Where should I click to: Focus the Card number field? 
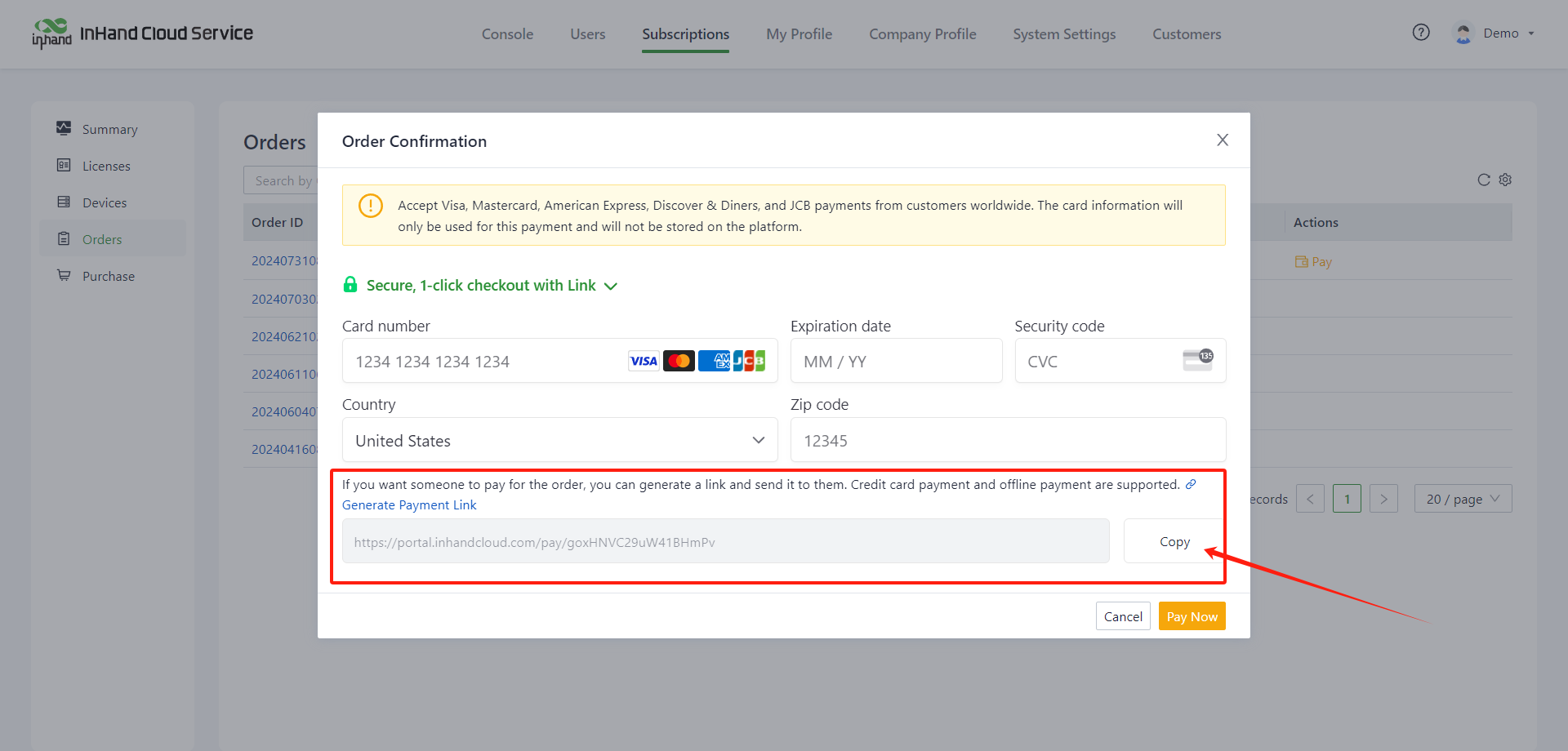tap(486, 361)
